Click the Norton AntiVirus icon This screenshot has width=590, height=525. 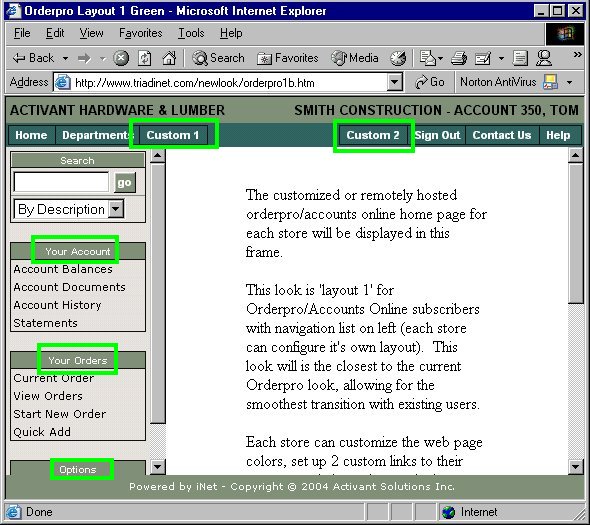tap(550, 82)
